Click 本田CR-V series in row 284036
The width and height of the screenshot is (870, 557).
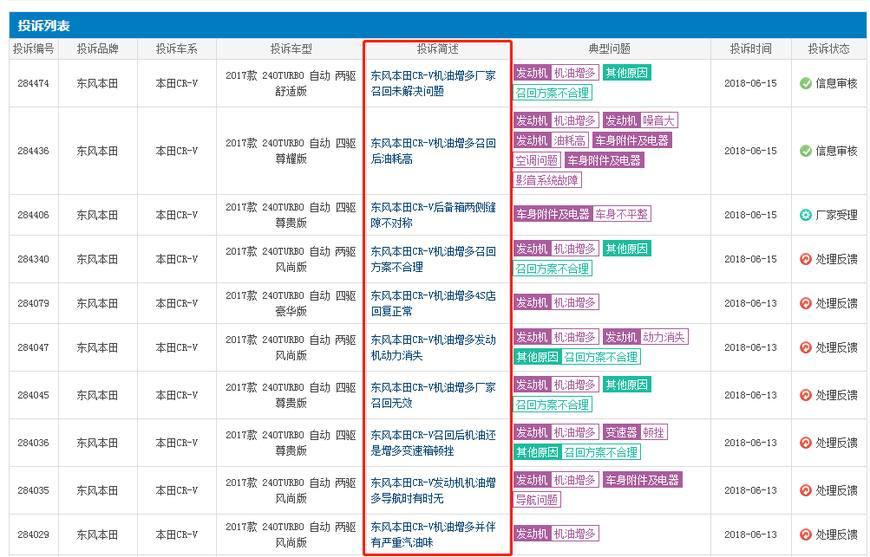click(x=176, y=443)
